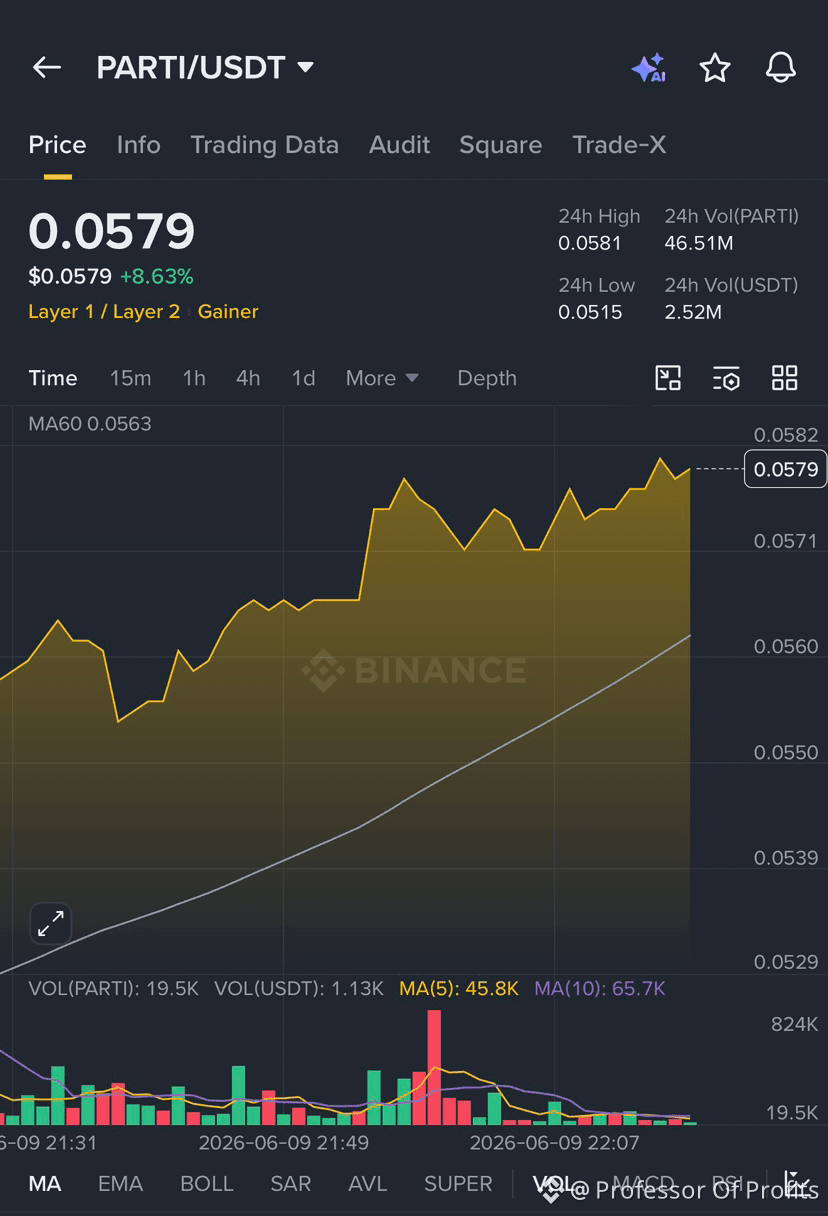Toggle the EMA indicator
This screenshot has height=1216, width=828.
pos(120,1184)
